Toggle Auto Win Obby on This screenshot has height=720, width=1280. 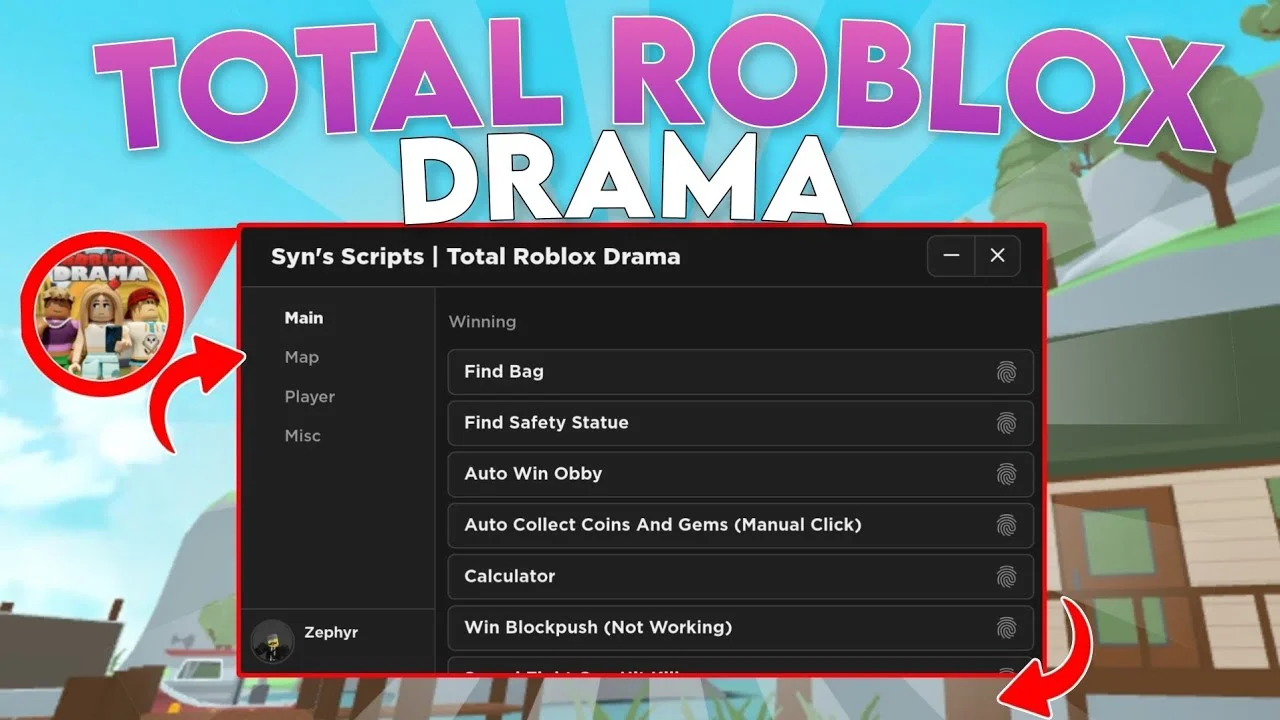point(700,473)
